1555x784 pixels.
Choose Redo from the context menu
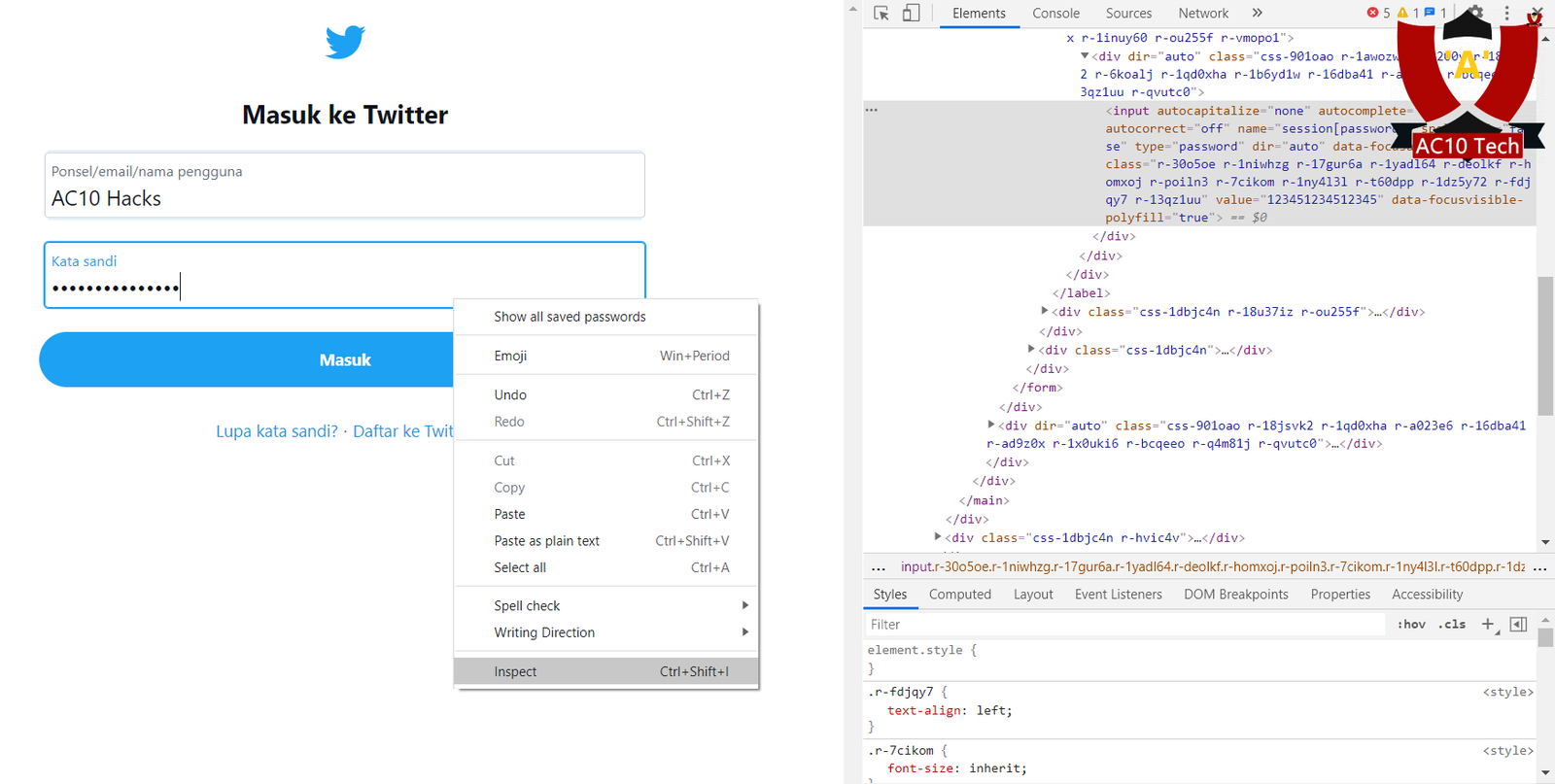(x=606, y=422)
